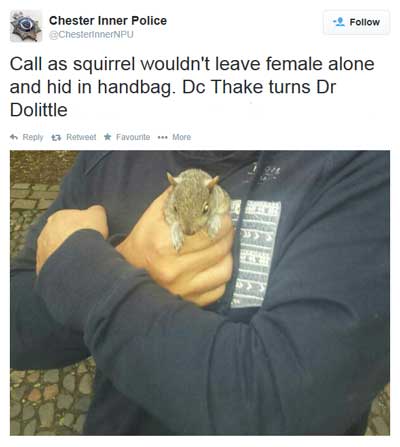Image resolution: width=400 pixels, height=447 pixels.
Task: Open the squirrel photo attachment
Action: tap(200, 293)
